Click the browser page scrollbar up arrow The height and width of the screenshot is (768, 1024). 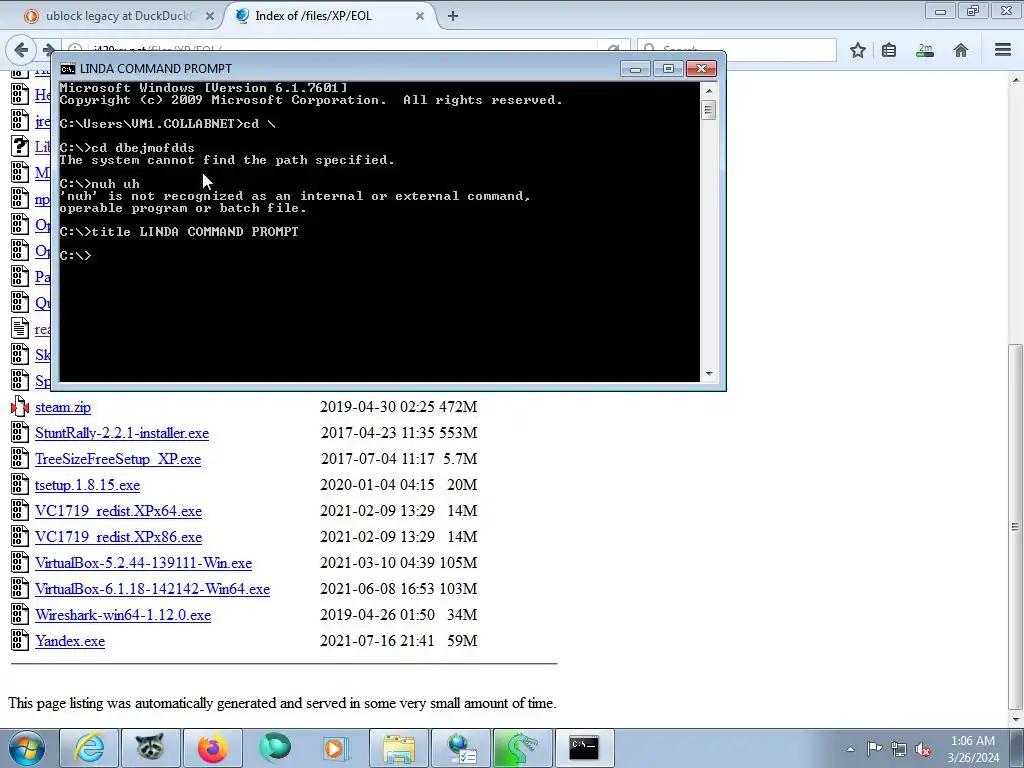(x=1016, y=79)
